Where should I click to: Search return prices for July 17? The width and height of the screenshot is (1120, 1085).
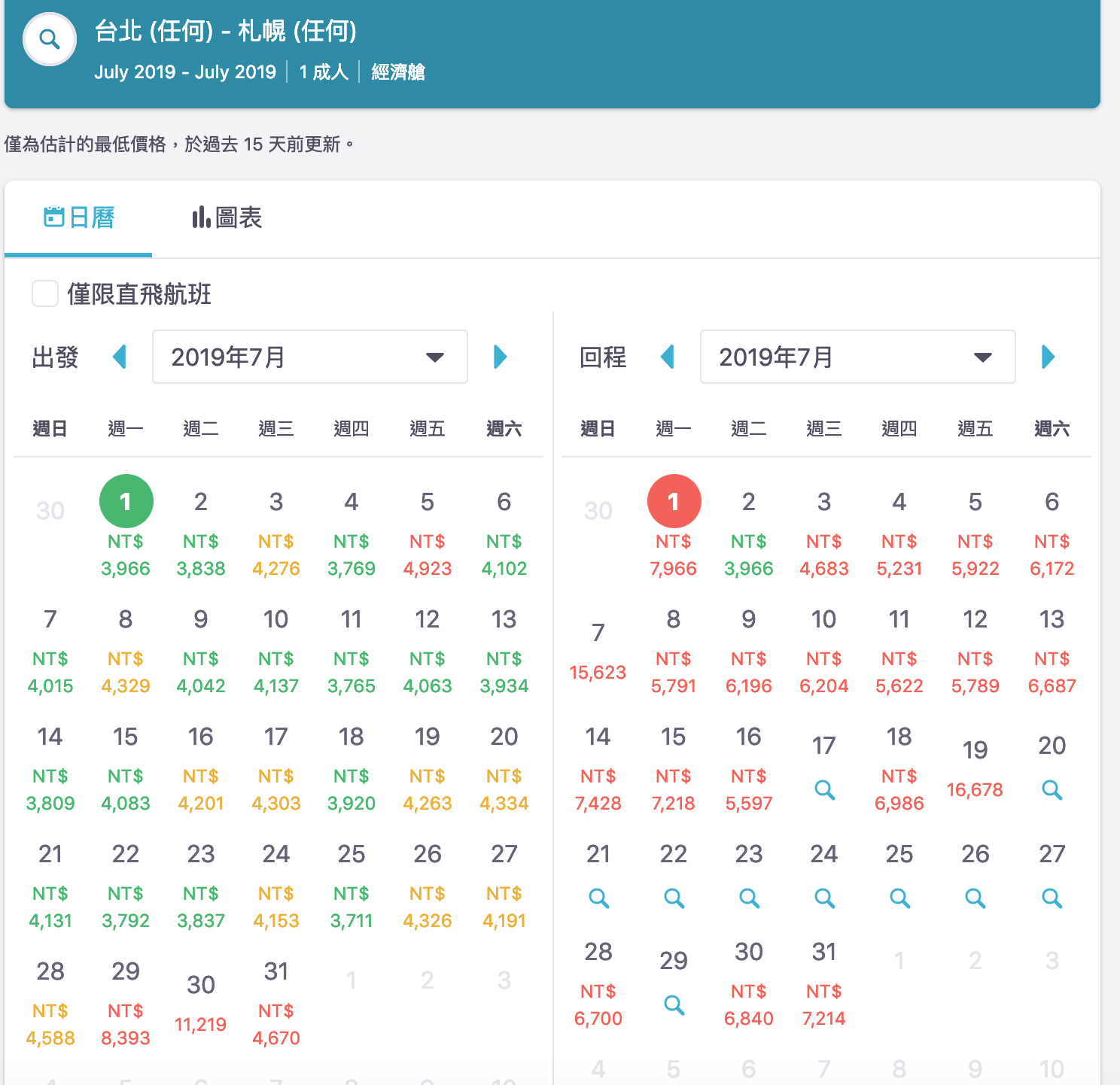coord(824,790)
